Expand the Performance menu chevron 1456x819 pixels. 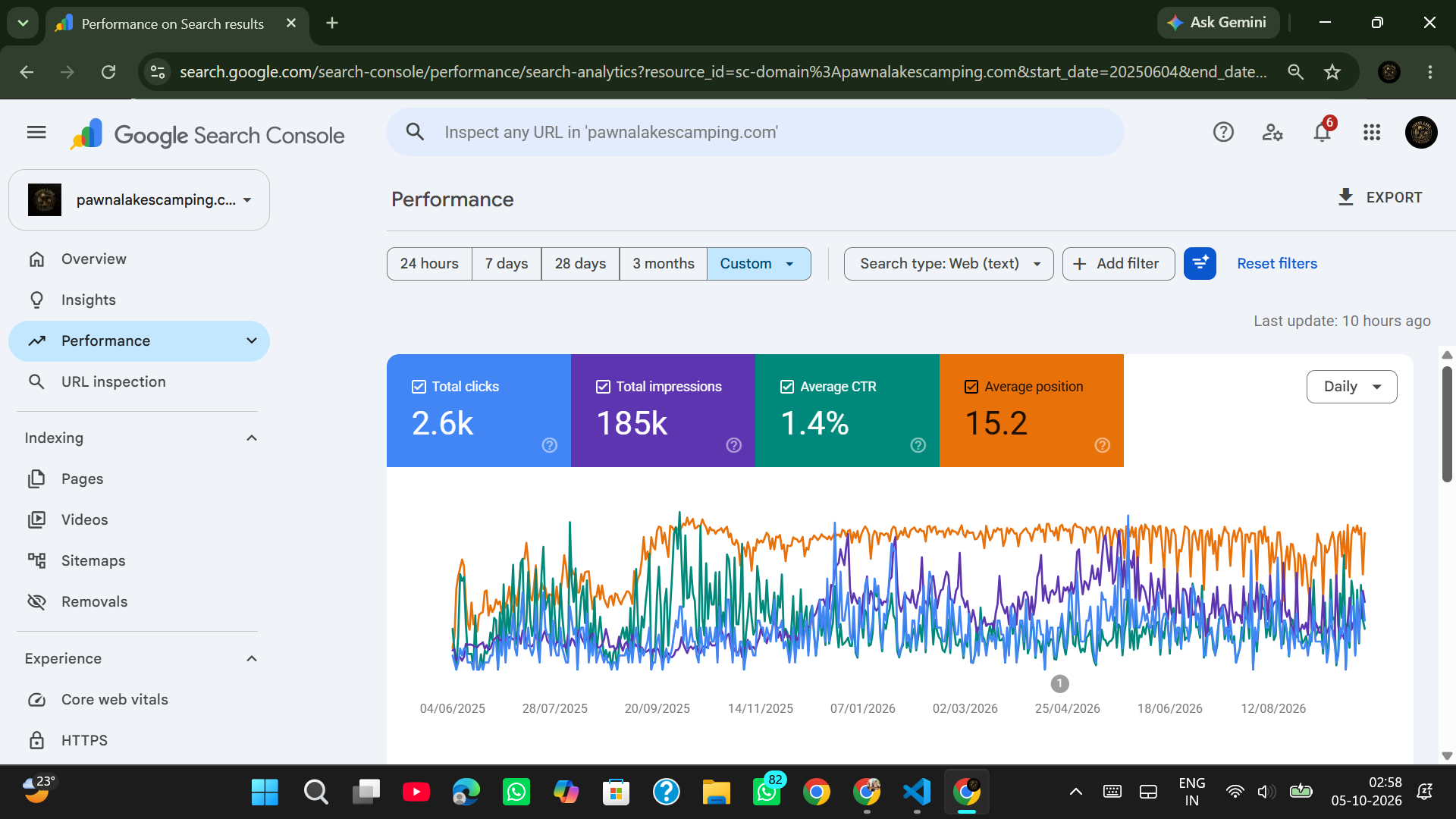point(252,341)
